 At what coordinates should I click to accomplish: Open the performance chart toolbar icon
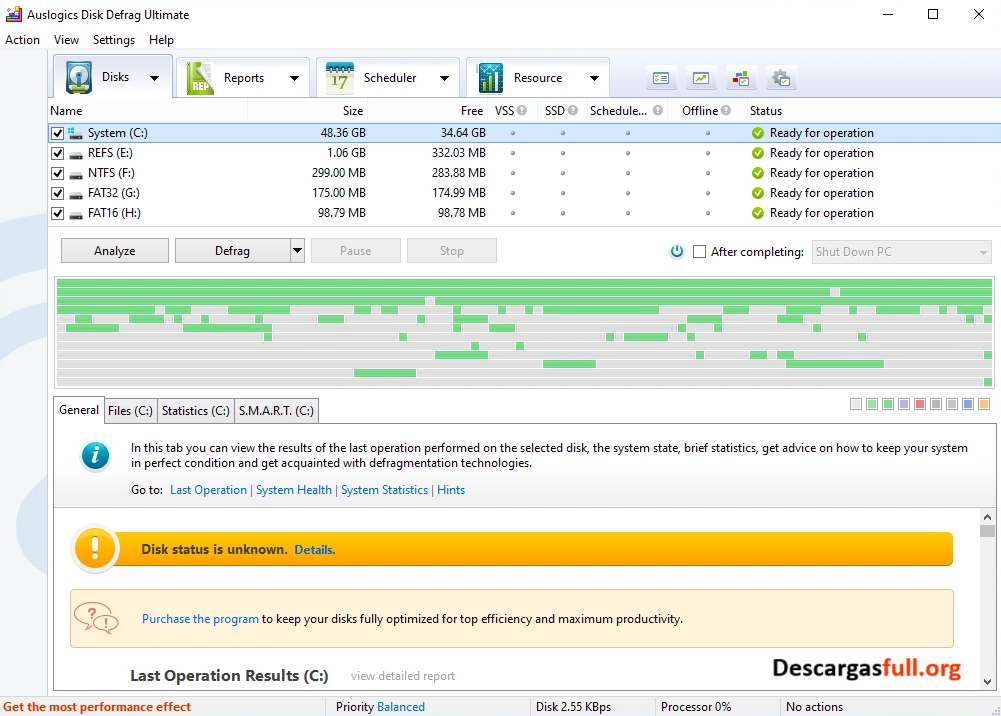(x=701, y=77)
